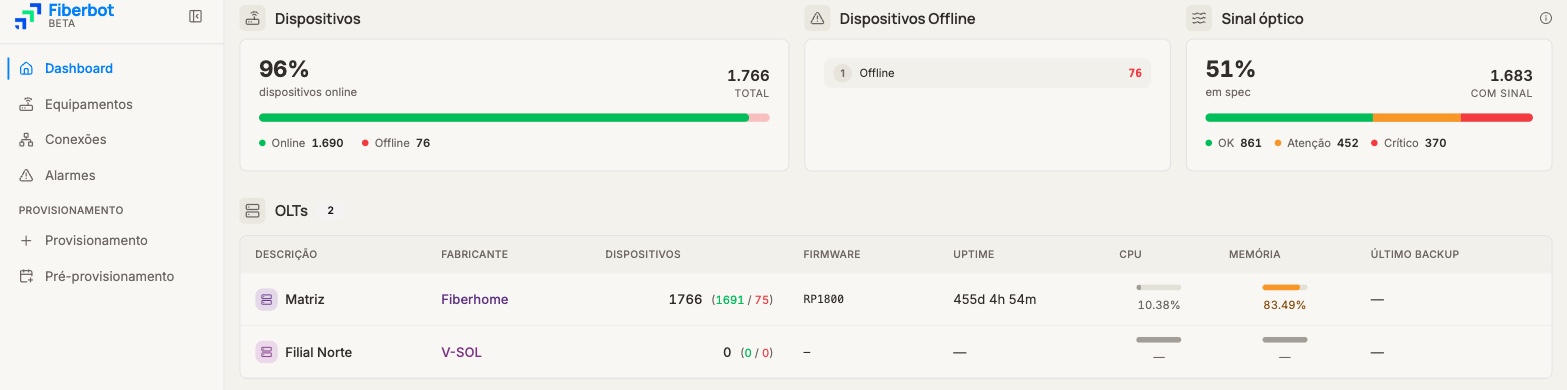The height and width of the screenshot is (390, 1567).
Task: Click the Online 1.690 legend text
Action: click(307, 143)
